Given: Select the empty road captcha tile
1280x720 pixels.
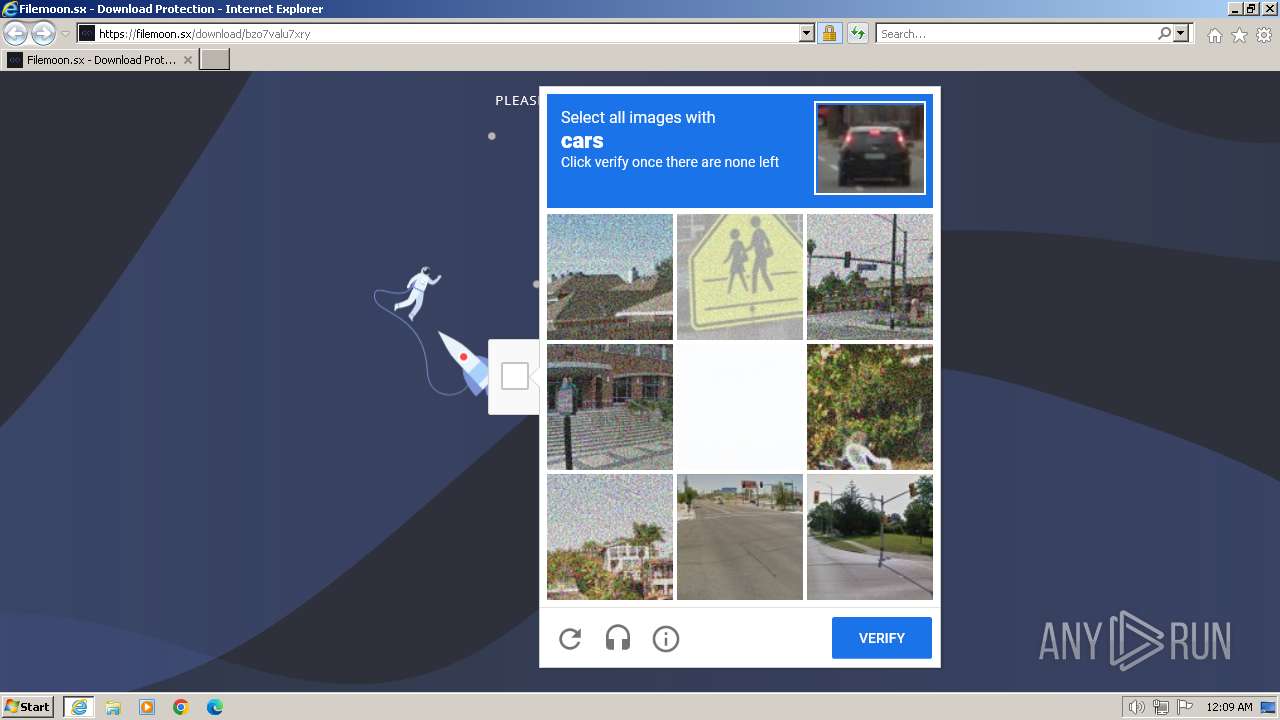Looking at the screenshot, I should 740,537.
